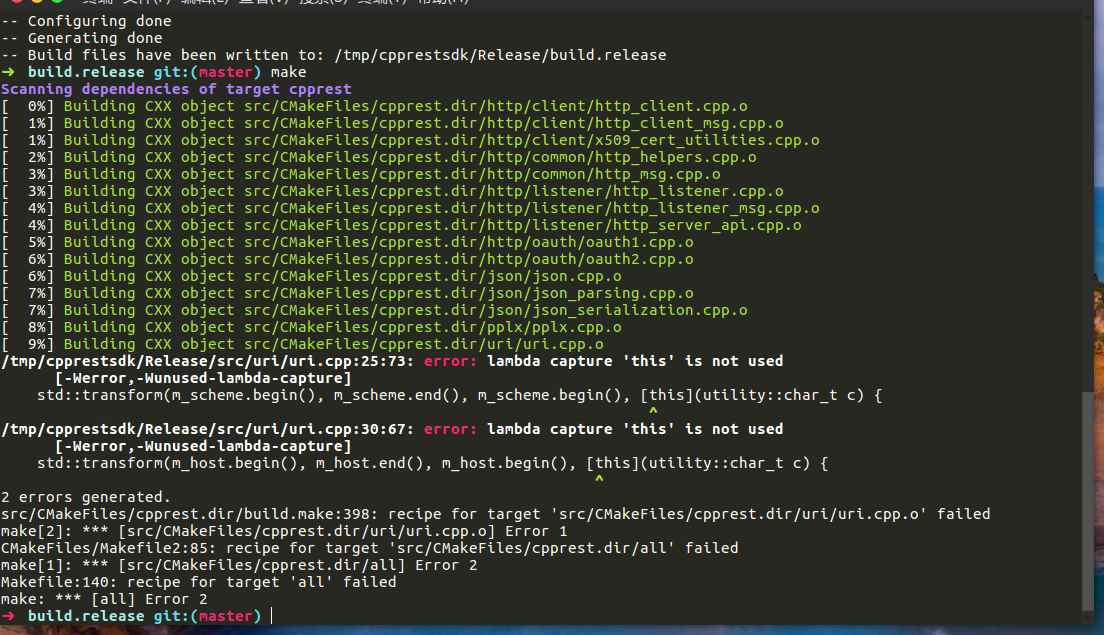Image resolution: width=1104 pixels, height=635 pixels.
Task: Click the 'Makefile:140' recipe failed line
Action: click(199, 582)
